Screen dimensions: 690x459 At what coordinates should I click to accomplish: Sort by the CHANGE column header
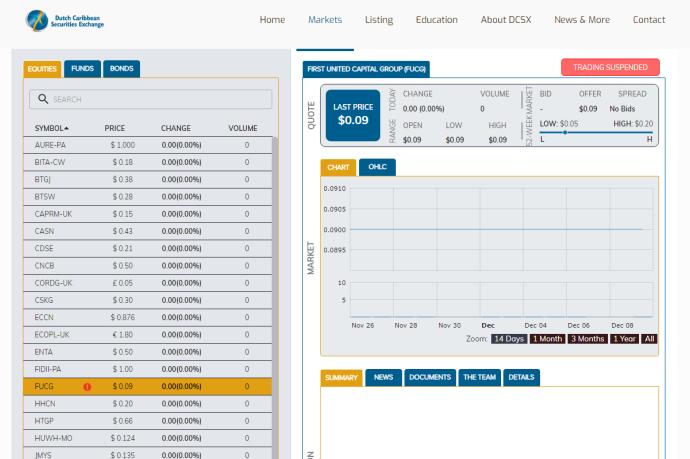pos(176,128)
